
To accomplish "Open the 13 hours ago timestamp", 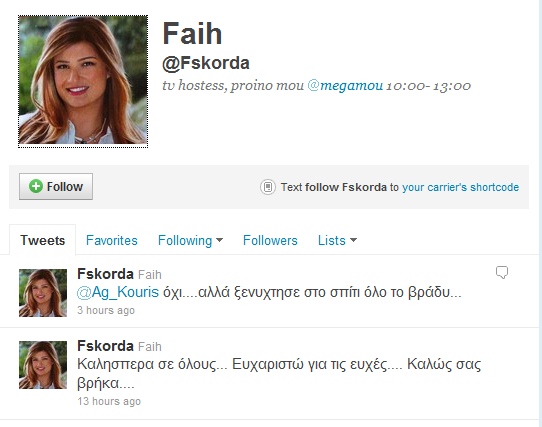I will click(109, 401).
